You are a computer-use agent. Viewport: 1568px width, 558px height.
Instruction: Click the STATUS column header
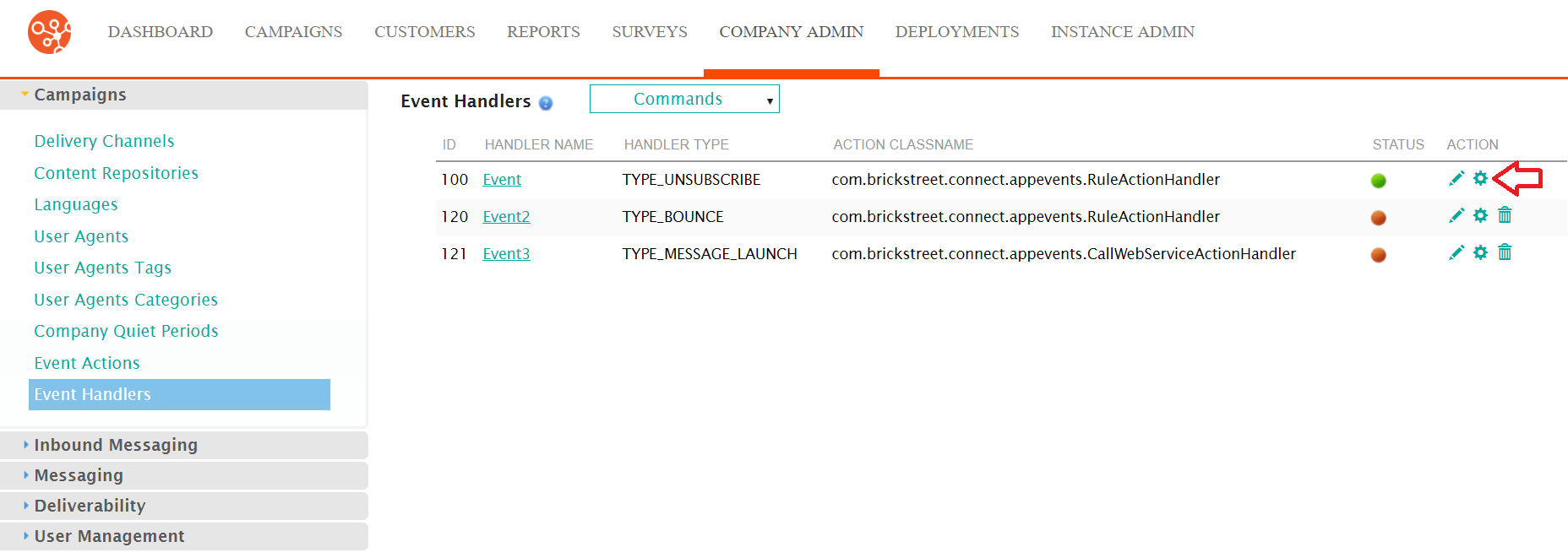[x=1398, y=144]
